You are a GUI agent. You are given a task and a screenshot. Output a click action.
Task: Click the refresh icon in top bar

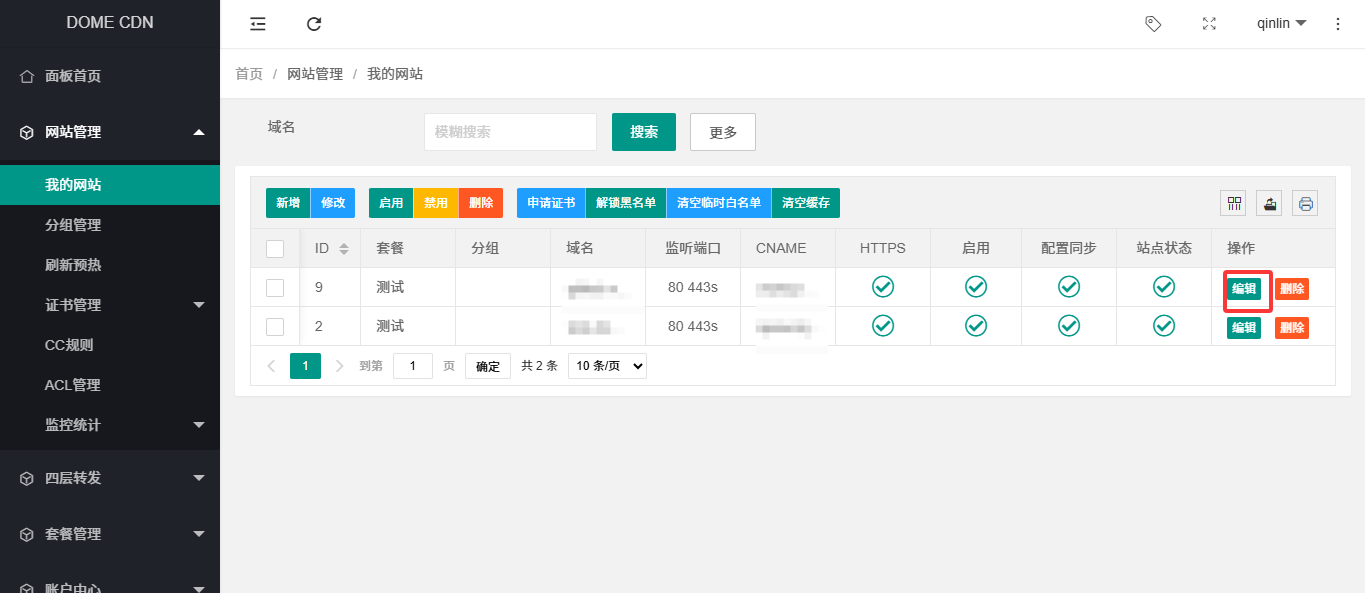[x=314, y=24]
